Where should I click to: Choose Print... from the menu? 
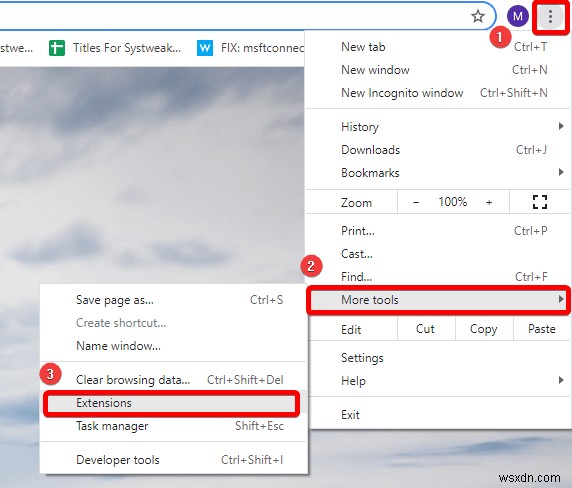pos(437,231)
